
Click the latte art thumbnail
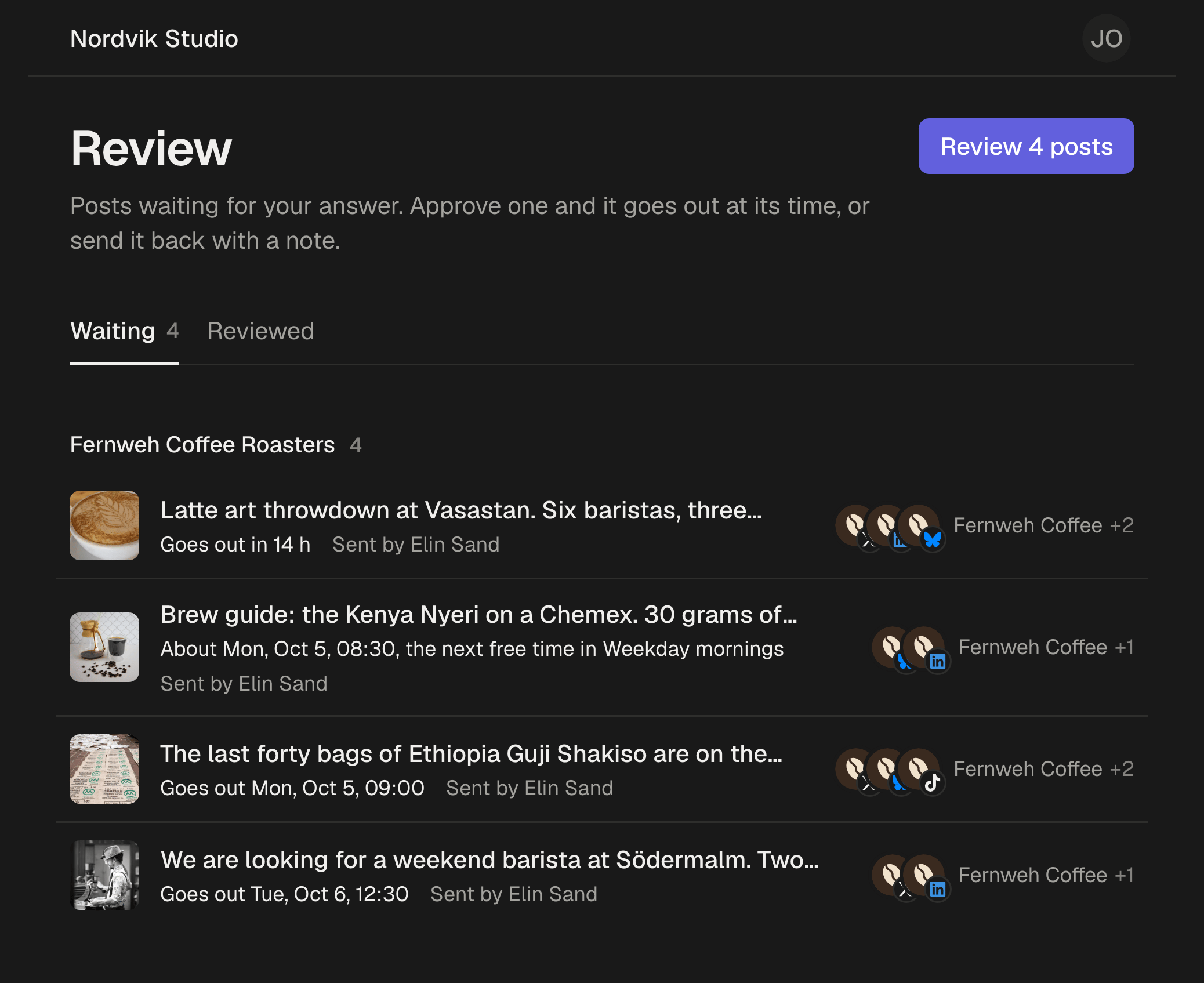click(x=104, y=525)
